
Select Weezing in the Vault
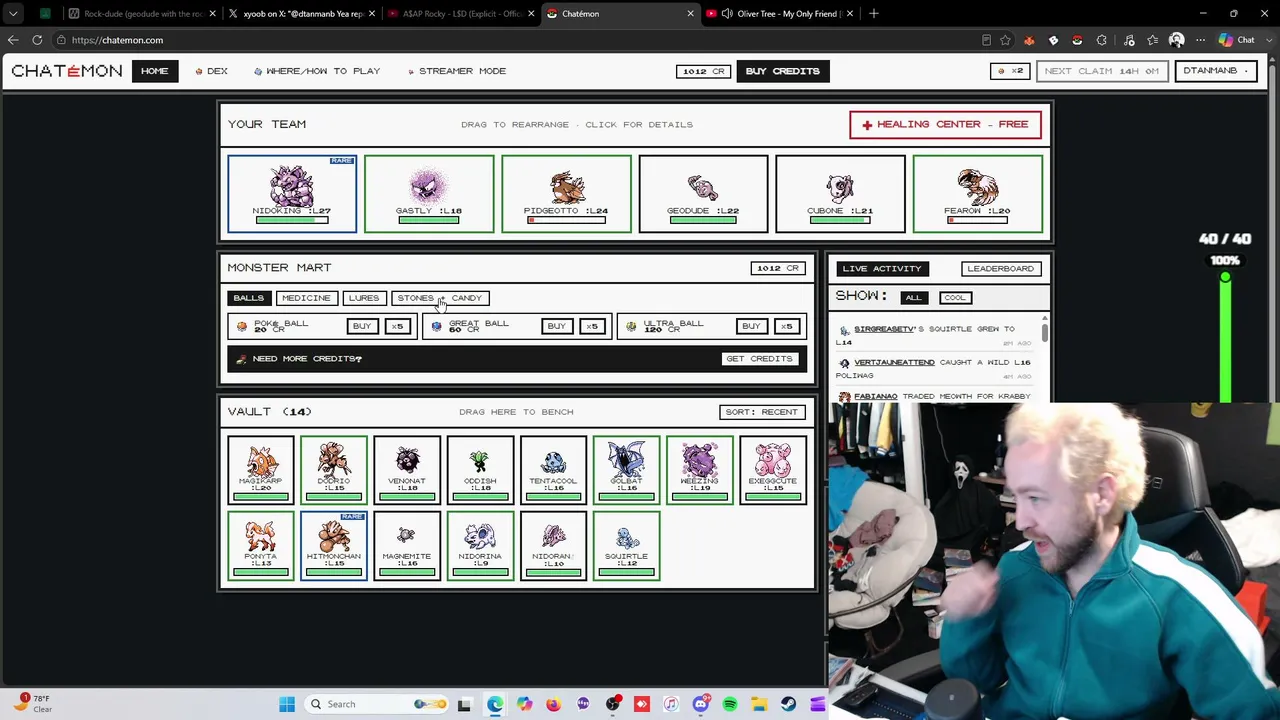click(x=699, y=470)
